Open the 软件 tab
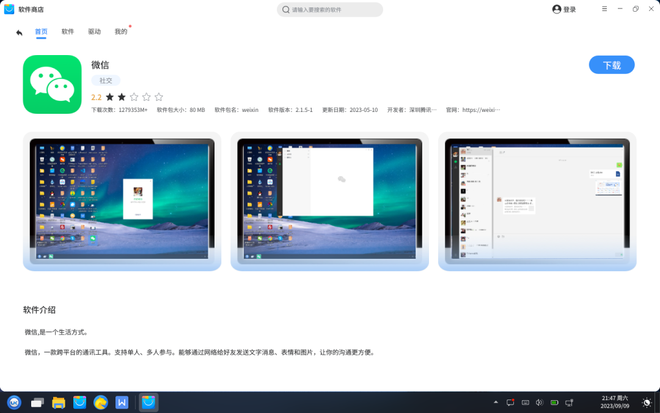 (x=68, y=32)
